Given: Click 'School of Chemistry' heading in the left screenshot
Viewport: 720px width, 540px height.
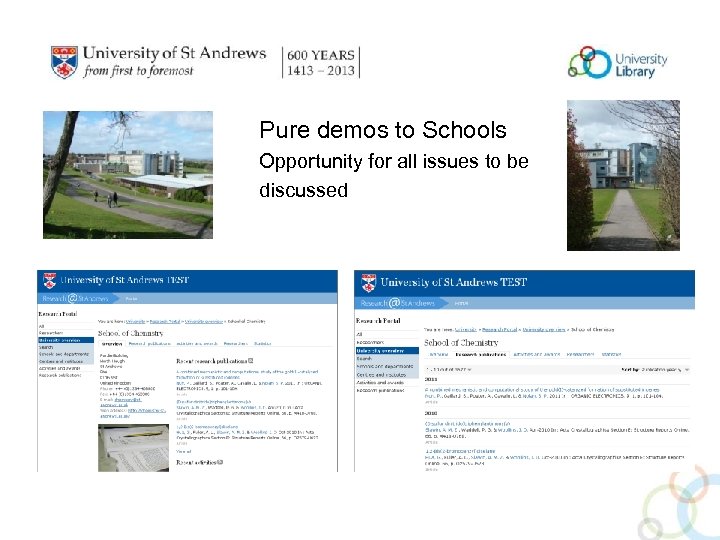Looking at the screenshot, I should coord(130,333).
